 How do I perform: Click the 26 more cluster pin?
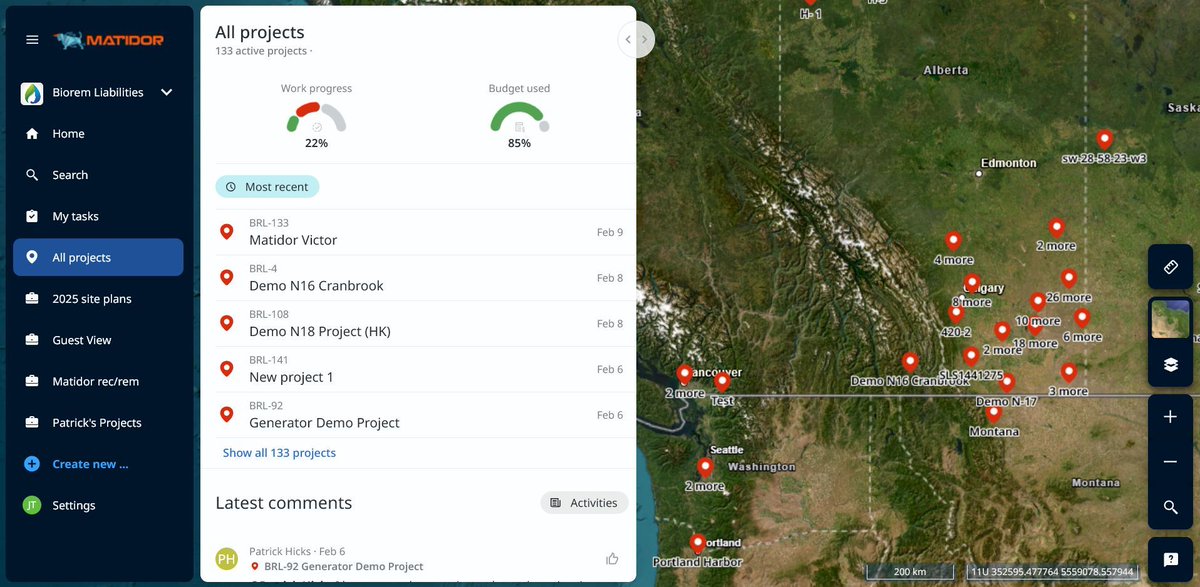(1068, 279)
